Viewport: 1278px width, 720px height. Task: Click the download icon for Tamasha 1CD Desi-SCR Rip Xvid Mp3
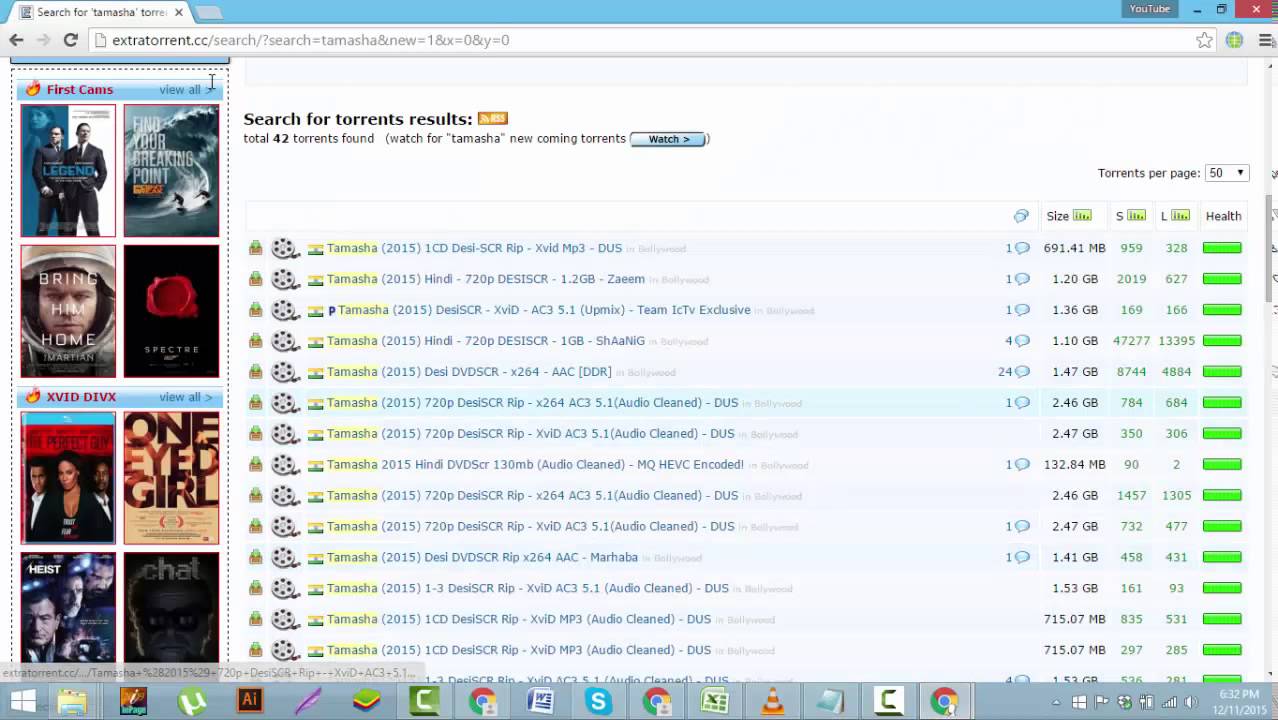click(x=256, y=248)
